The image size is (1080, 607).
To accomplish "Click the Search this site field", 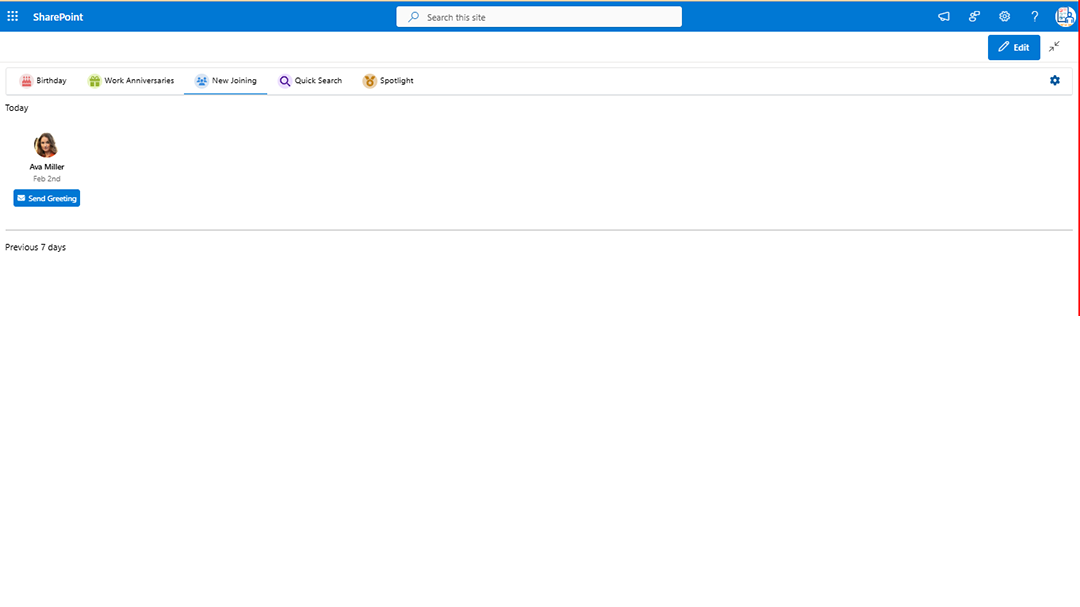I will coord(538,16).
